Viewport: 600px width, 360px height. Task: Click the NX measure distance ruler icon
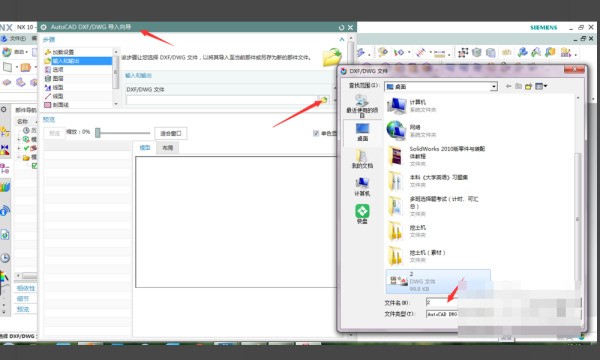[x=439, y=53]
